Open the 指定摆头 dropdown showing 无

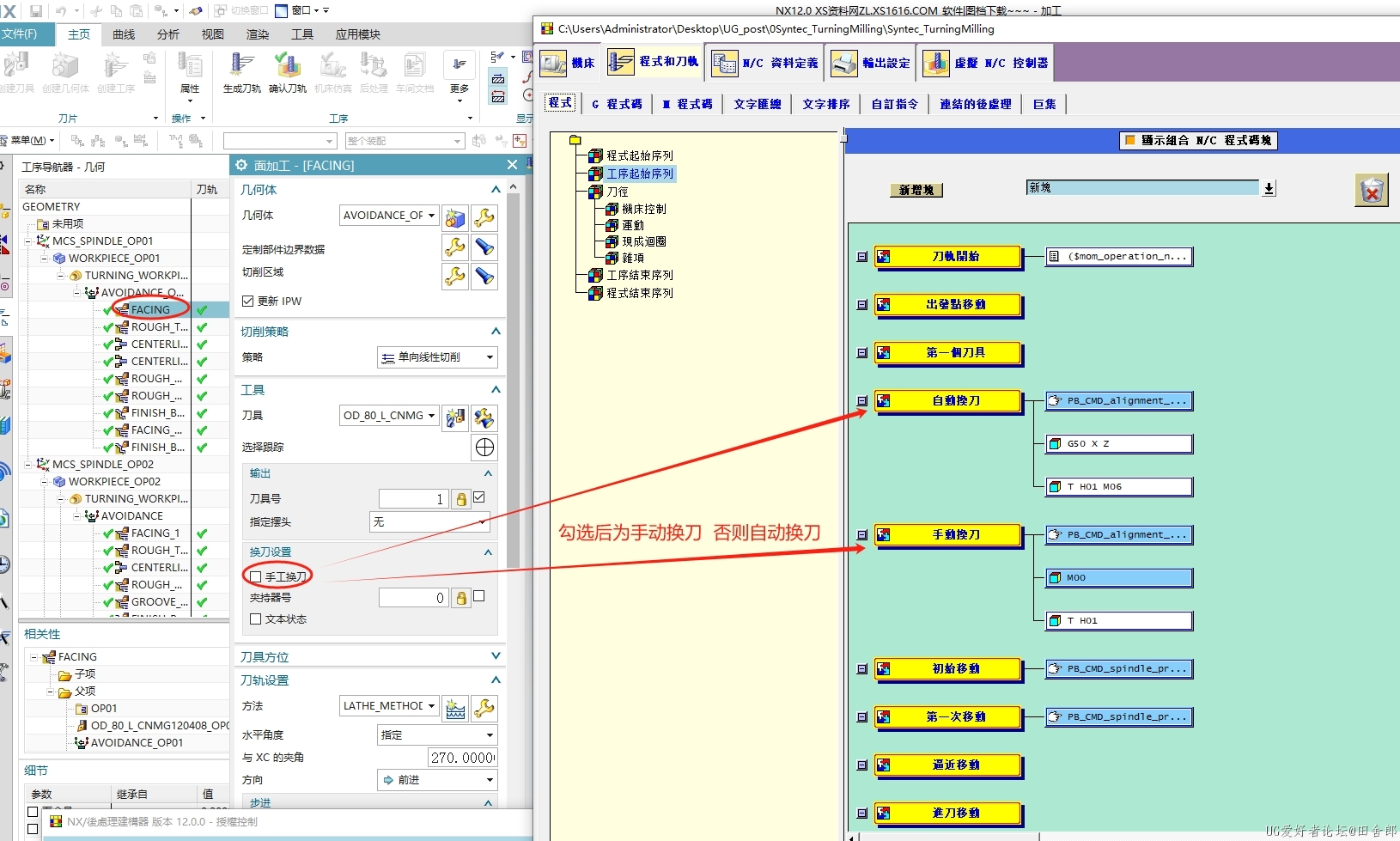[429, 522]
